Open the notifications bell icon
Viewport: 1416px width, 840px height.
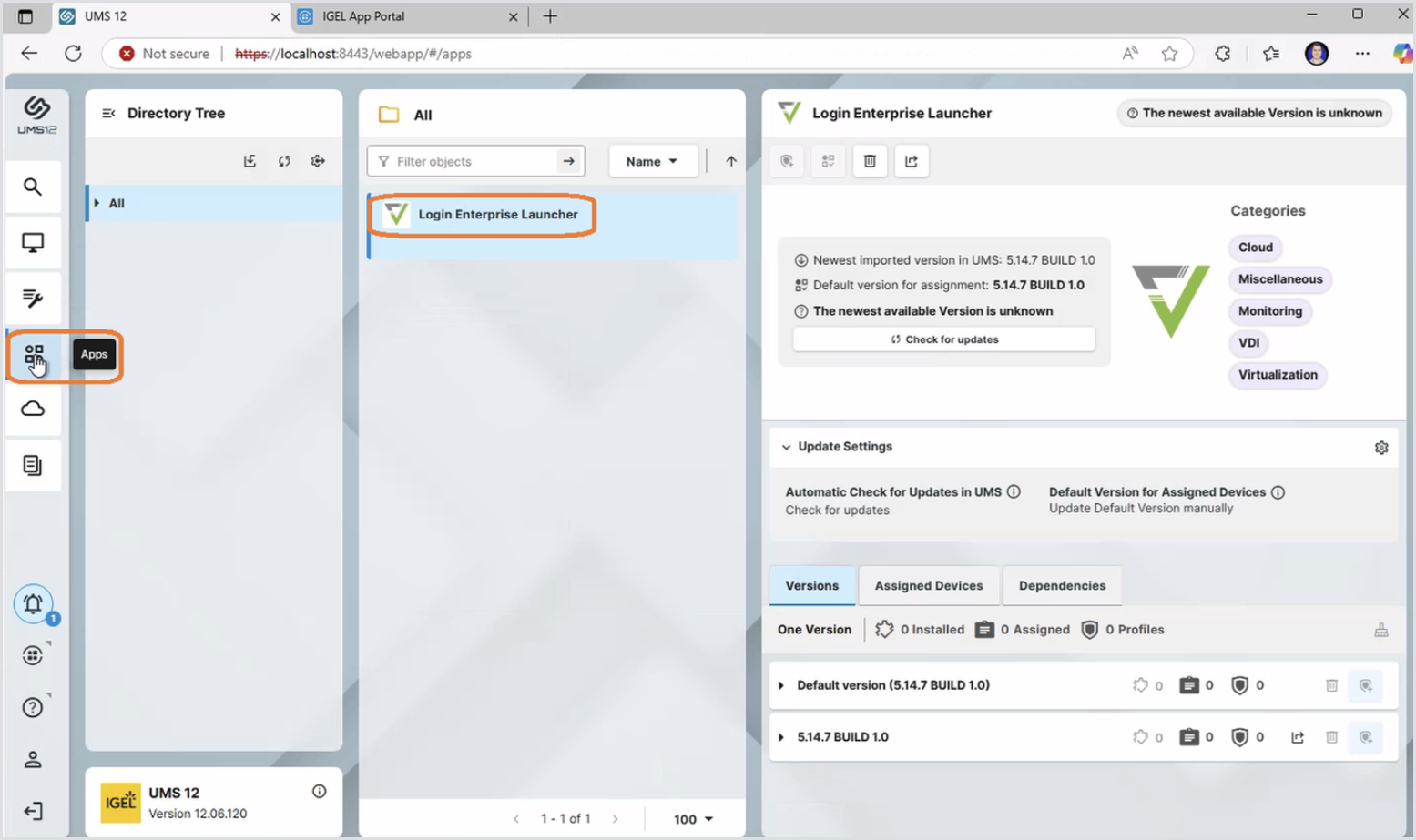pyautogui.click(x=33, y=603)
